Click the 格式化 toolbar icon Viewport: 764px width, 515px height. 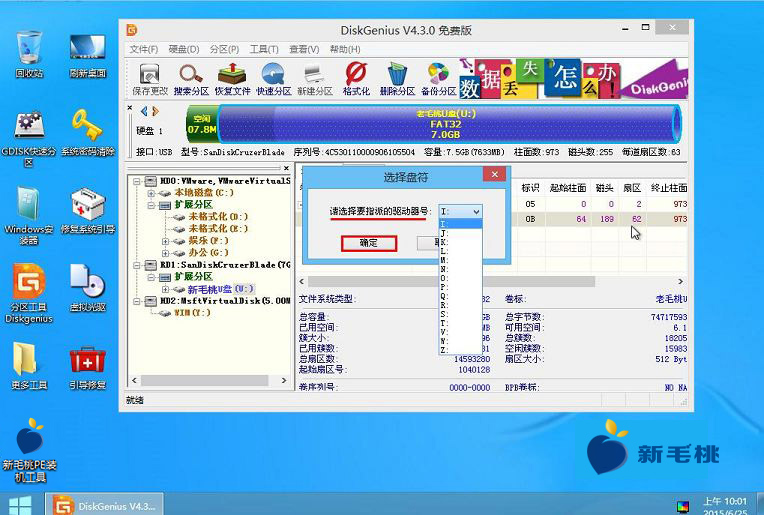click(x=356, y=79)
